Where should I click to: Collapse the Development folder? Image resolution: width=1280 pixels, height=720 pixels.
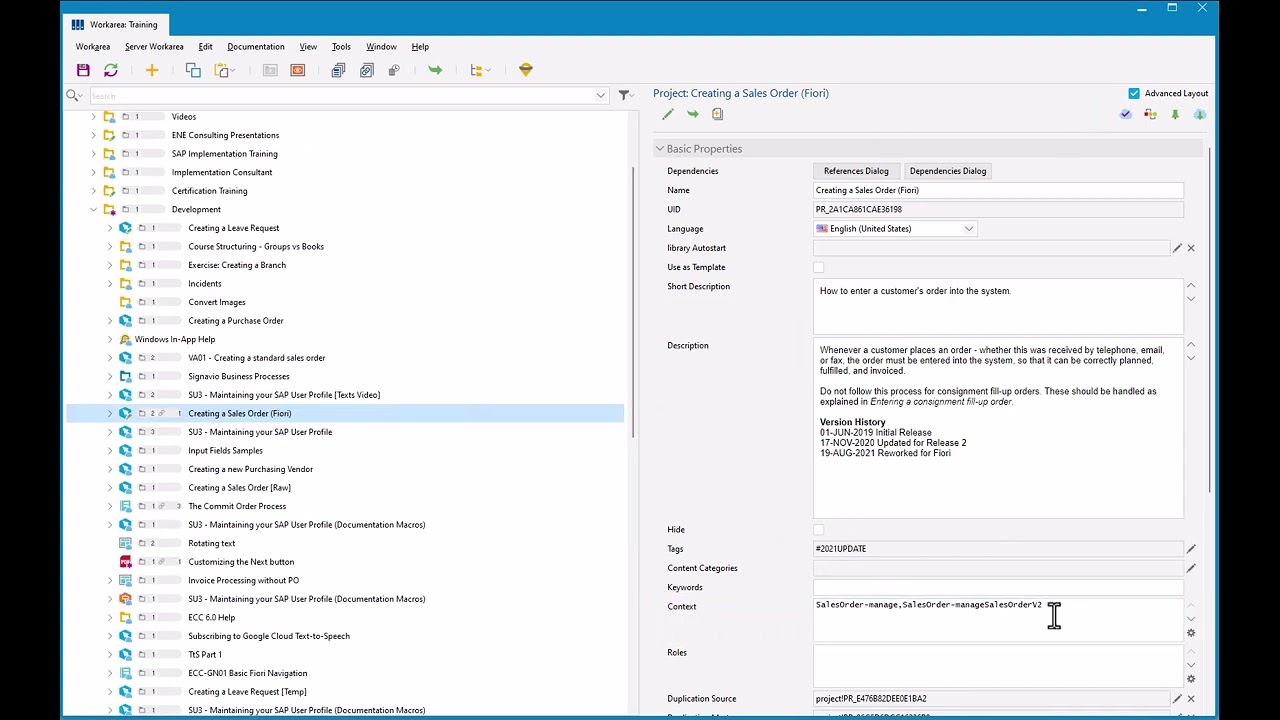(x=94, y=210)
